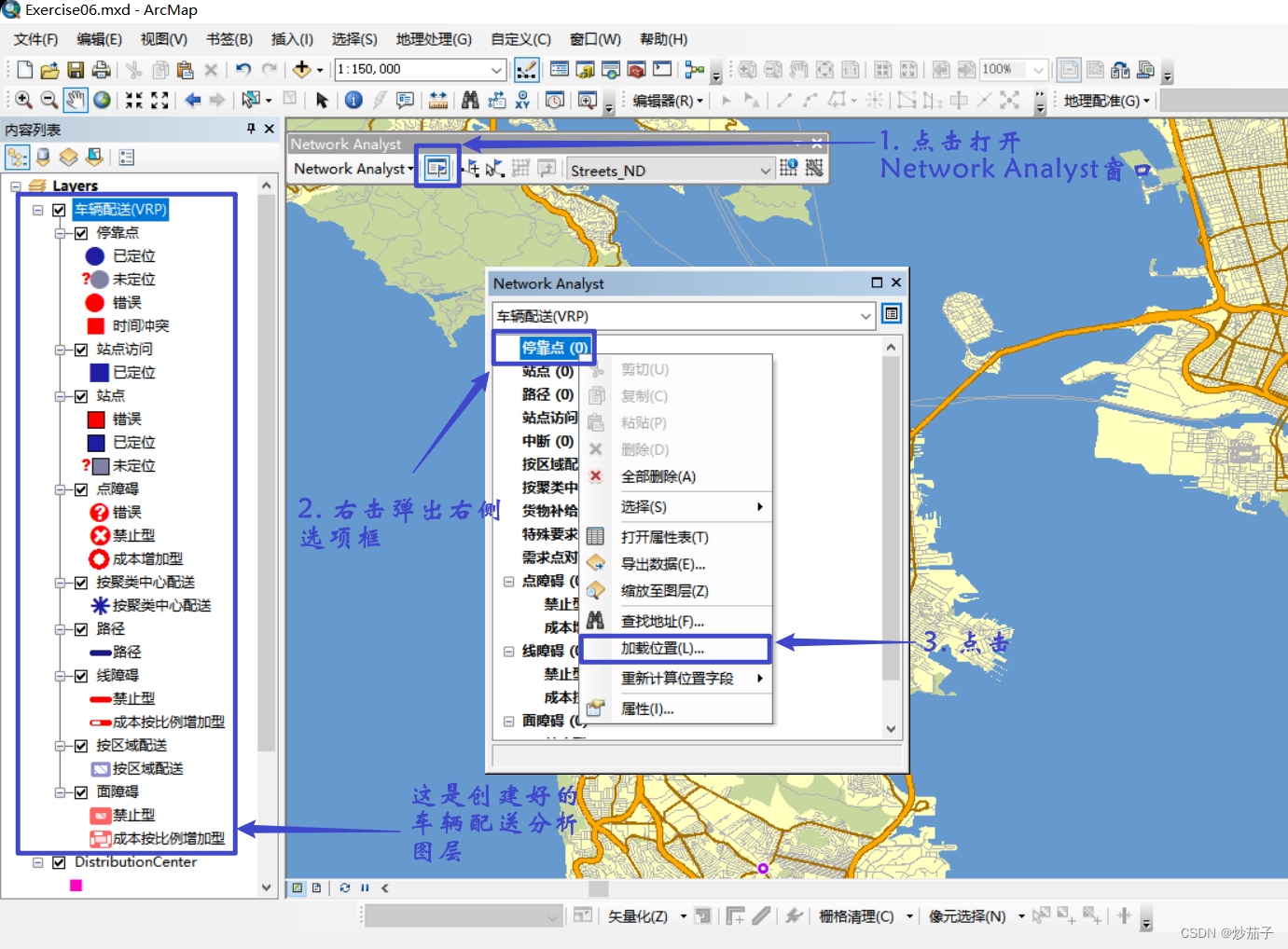
Task: Click the Measure tool icon
Action: [438, 100]
